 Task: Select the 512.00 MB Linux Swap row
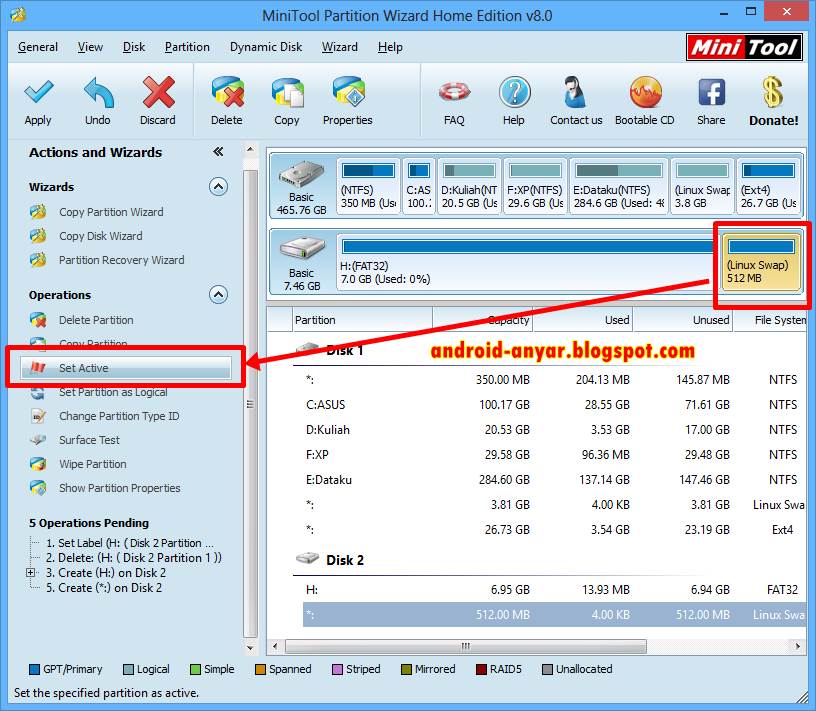(554, 615)
